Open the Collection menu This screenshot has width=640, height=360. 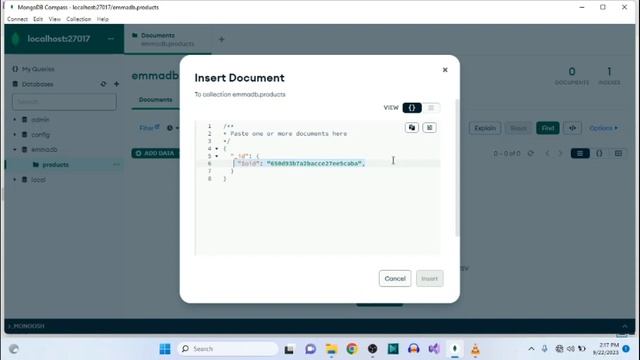(x=78, y=19)
